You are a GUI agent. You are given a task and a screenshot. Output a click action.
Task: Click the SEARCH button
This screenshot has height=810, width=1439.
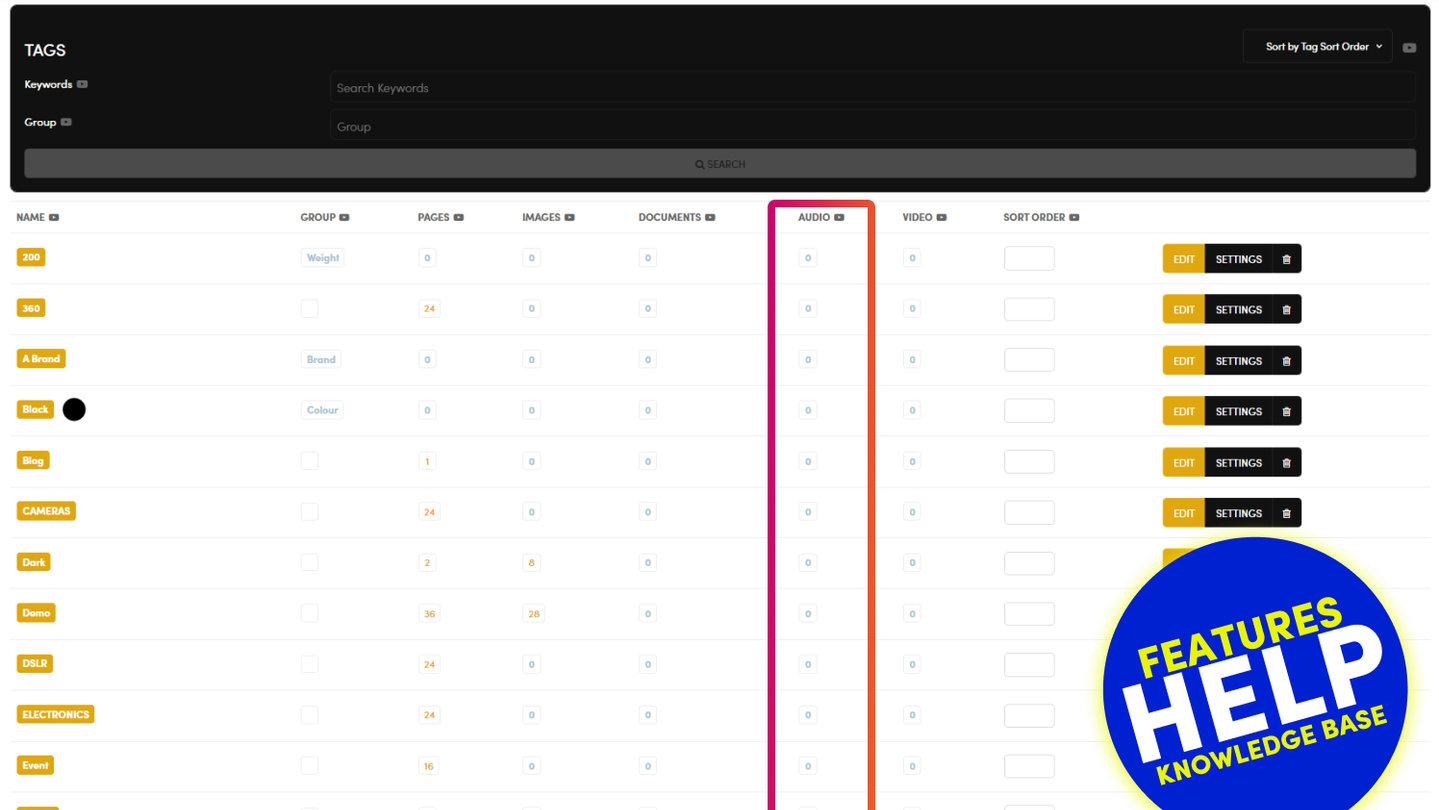(720, 164)
